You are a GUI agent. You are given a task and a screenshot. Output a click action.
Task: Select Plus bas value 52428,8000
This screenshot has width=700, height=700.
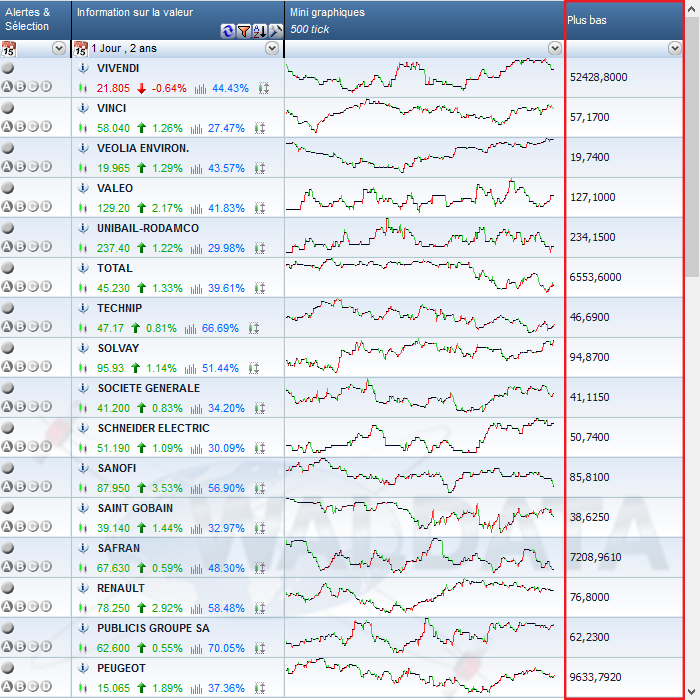point(598,77)
